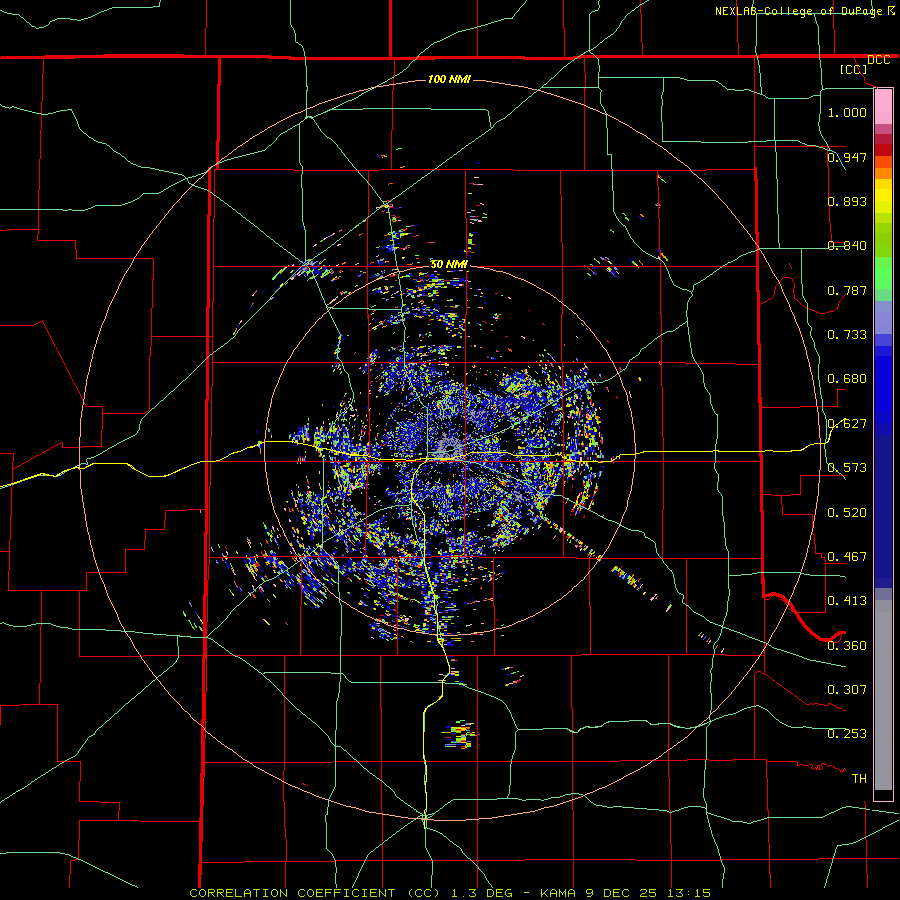Pick the red segment of the color bar

883,150
